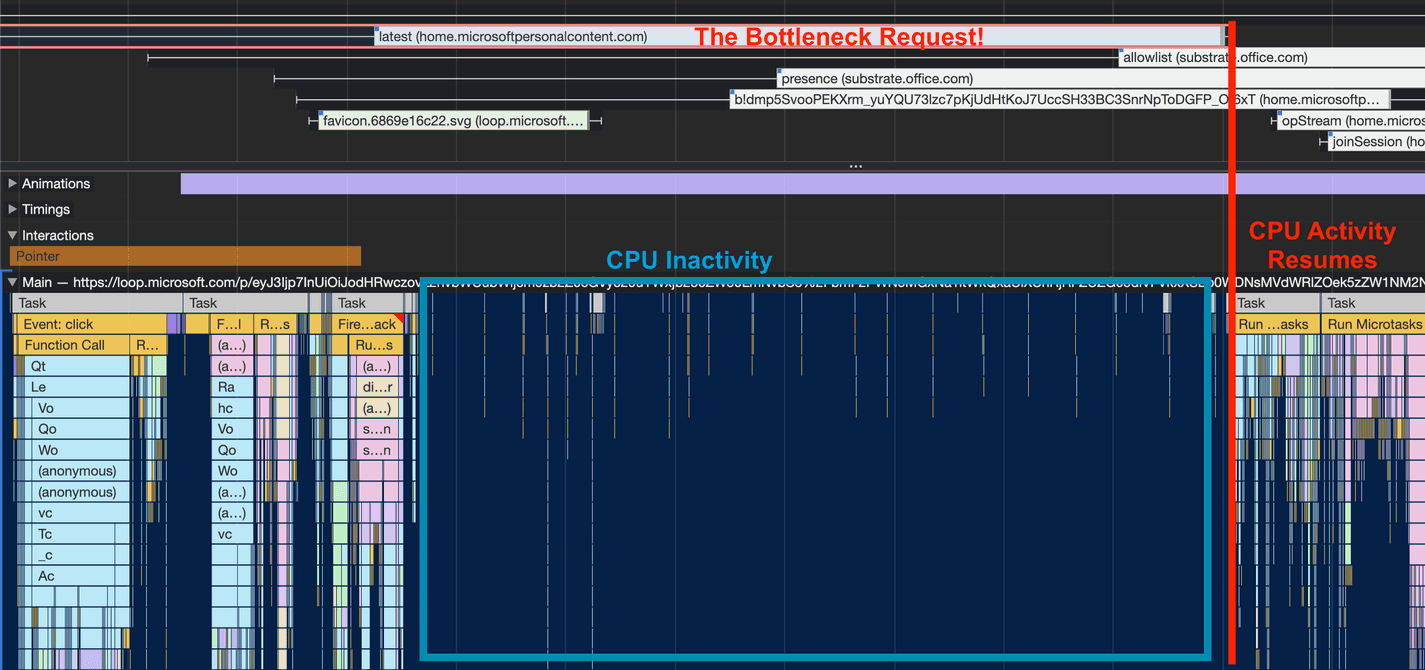
Task: Collapse the Interactions track
Action: point(12,235)
